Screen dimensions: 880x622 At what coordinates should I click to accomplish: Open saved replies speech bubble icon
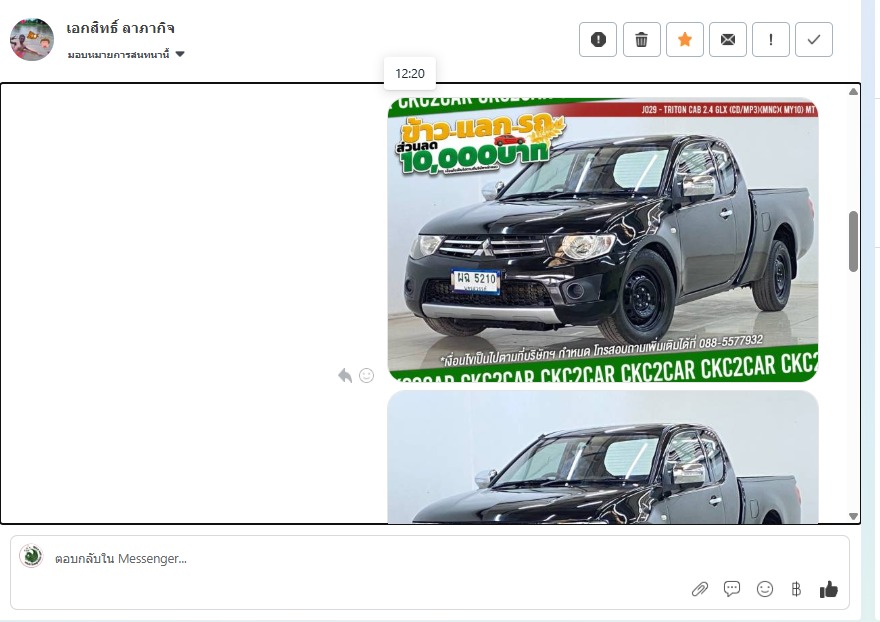tap(732, 589)
